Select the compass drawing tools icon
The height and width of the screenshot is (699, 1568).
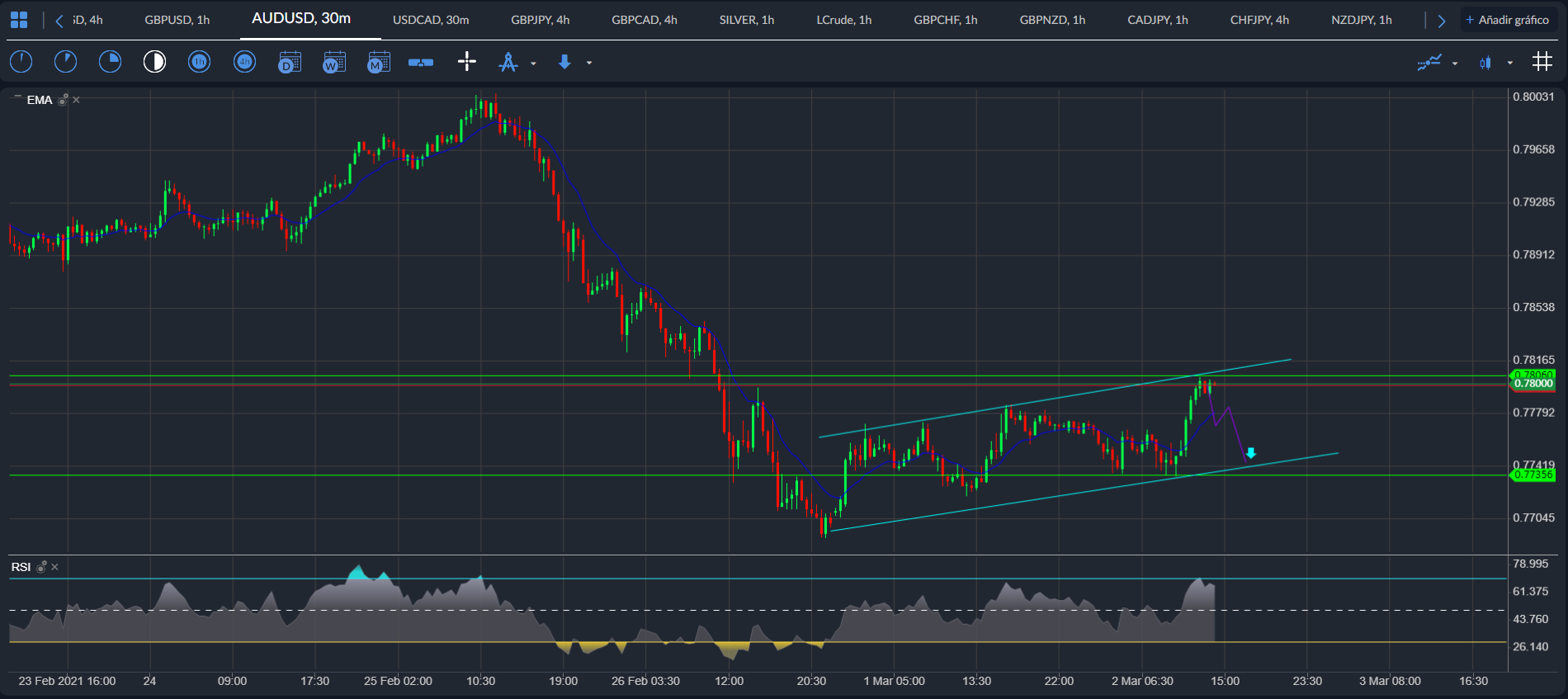(508, 62)
